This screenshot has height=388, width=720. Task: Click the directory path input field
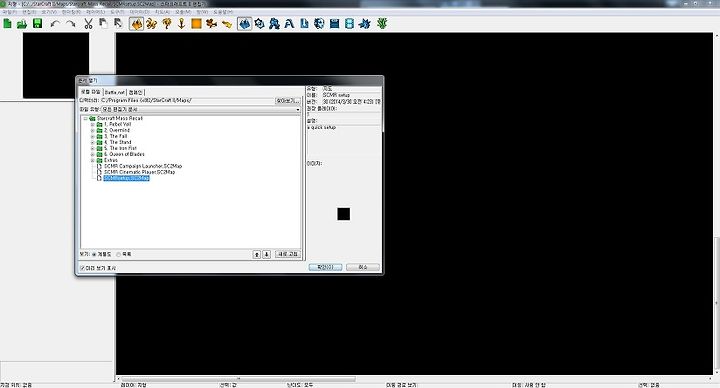pyautogui.click(x=187, y=100)
